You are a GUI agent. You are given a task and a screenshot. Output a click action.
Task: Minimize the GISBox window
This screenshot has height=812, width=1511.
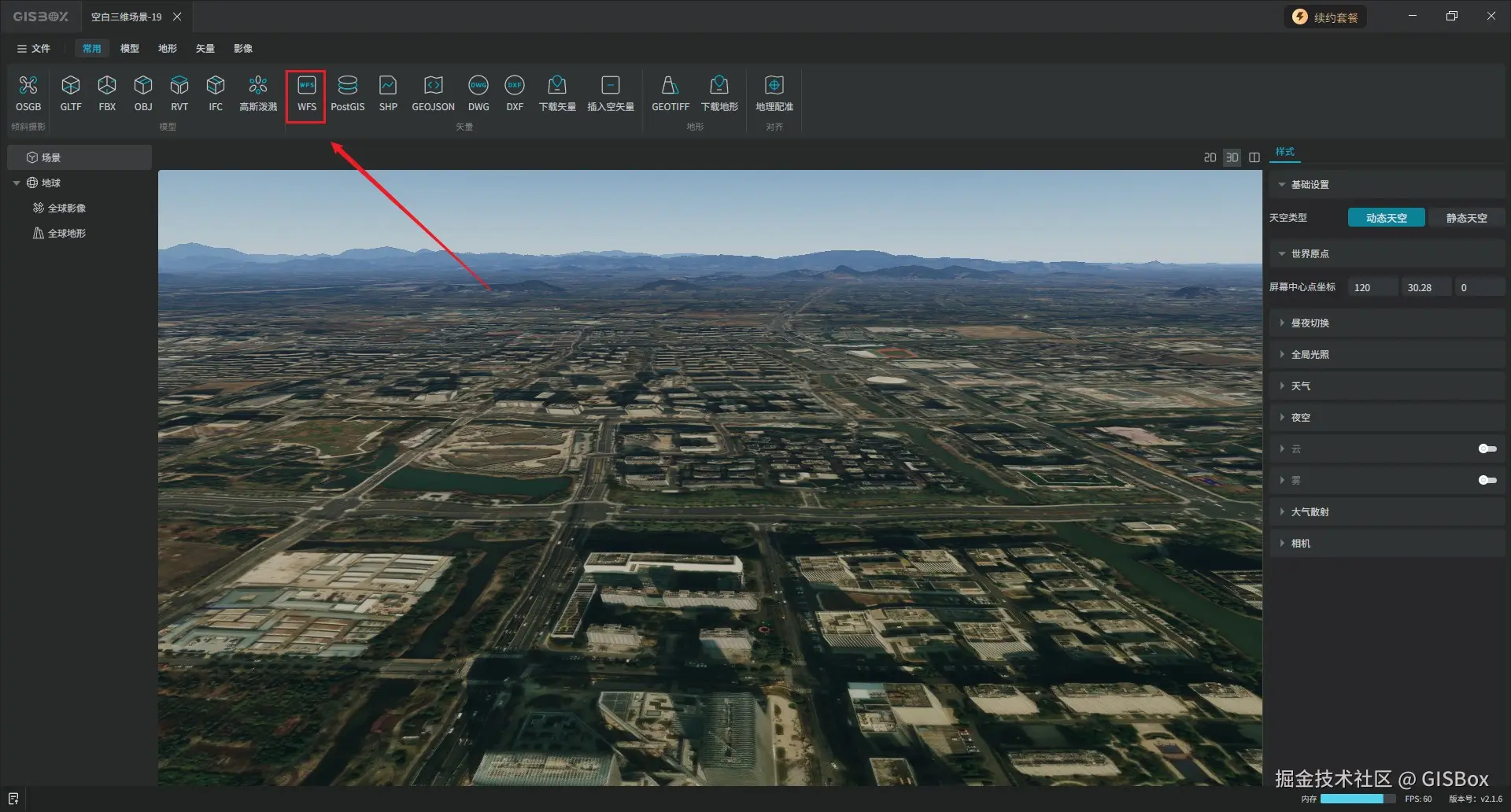[1413, 16]
